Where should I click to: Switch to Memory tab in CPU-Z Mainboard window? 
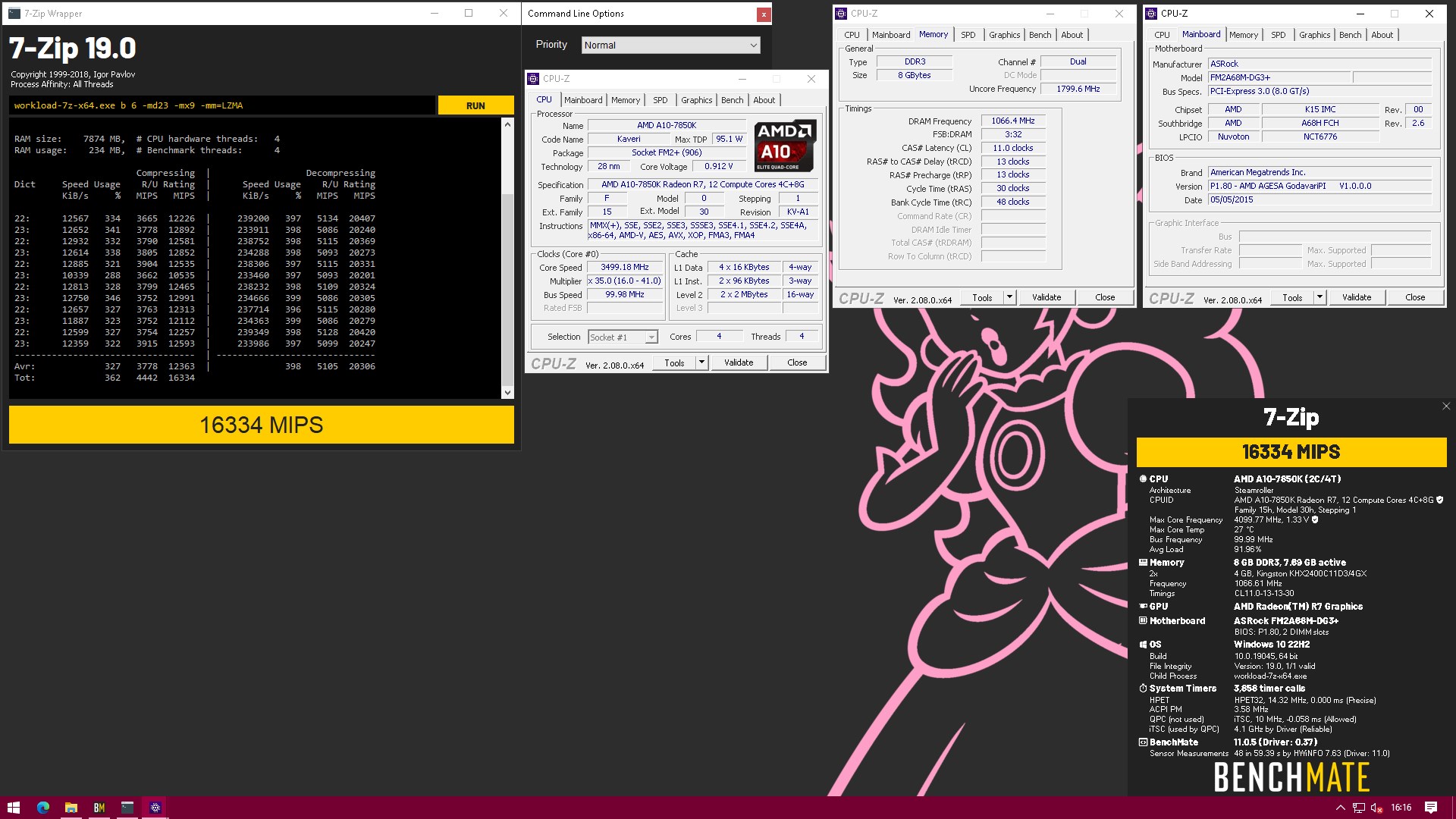[x=1244, y=35]
